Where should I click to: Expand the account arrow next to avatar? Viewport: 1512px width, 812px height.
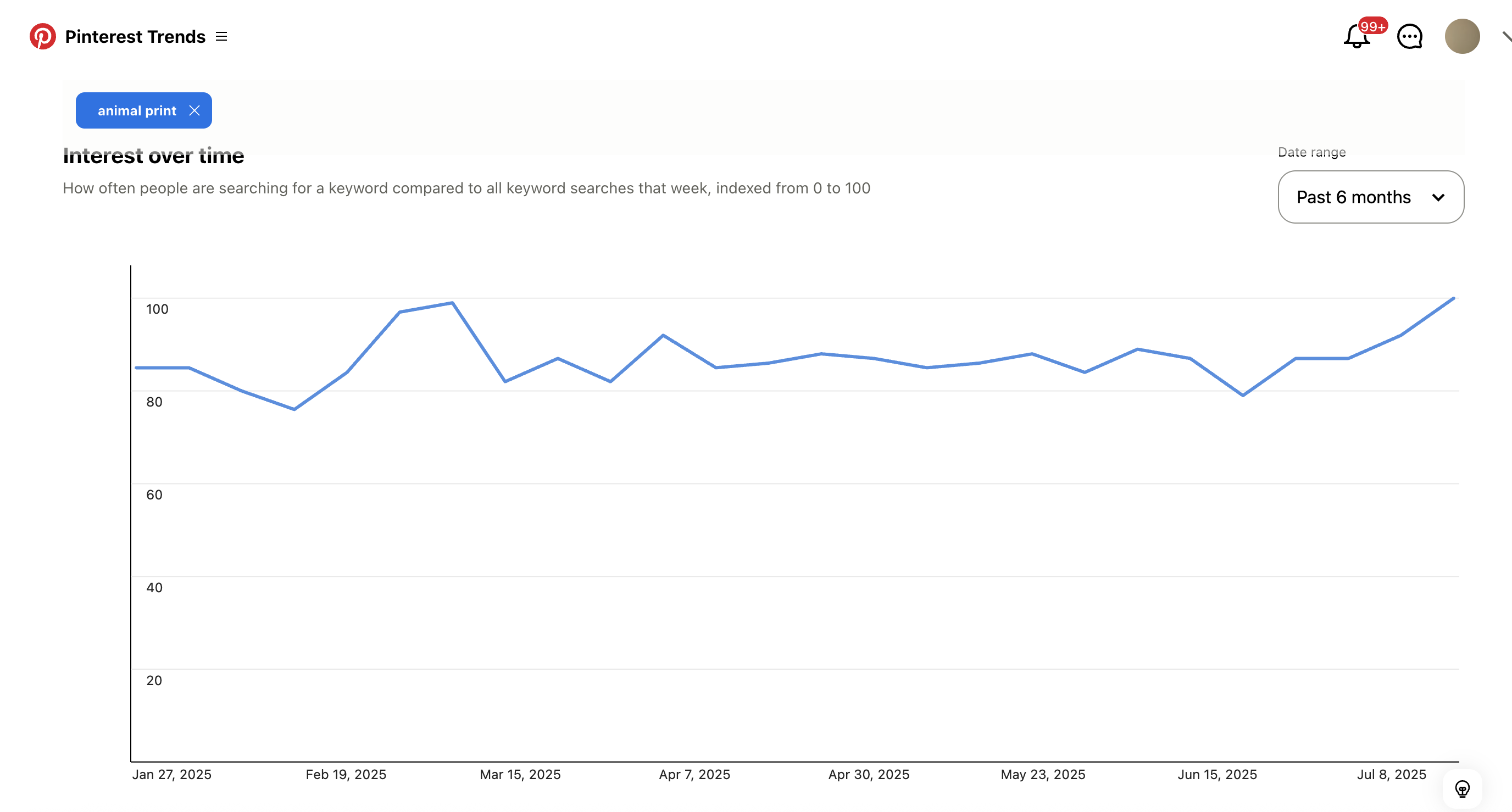pyautogui.click(x=1507, y=36)
